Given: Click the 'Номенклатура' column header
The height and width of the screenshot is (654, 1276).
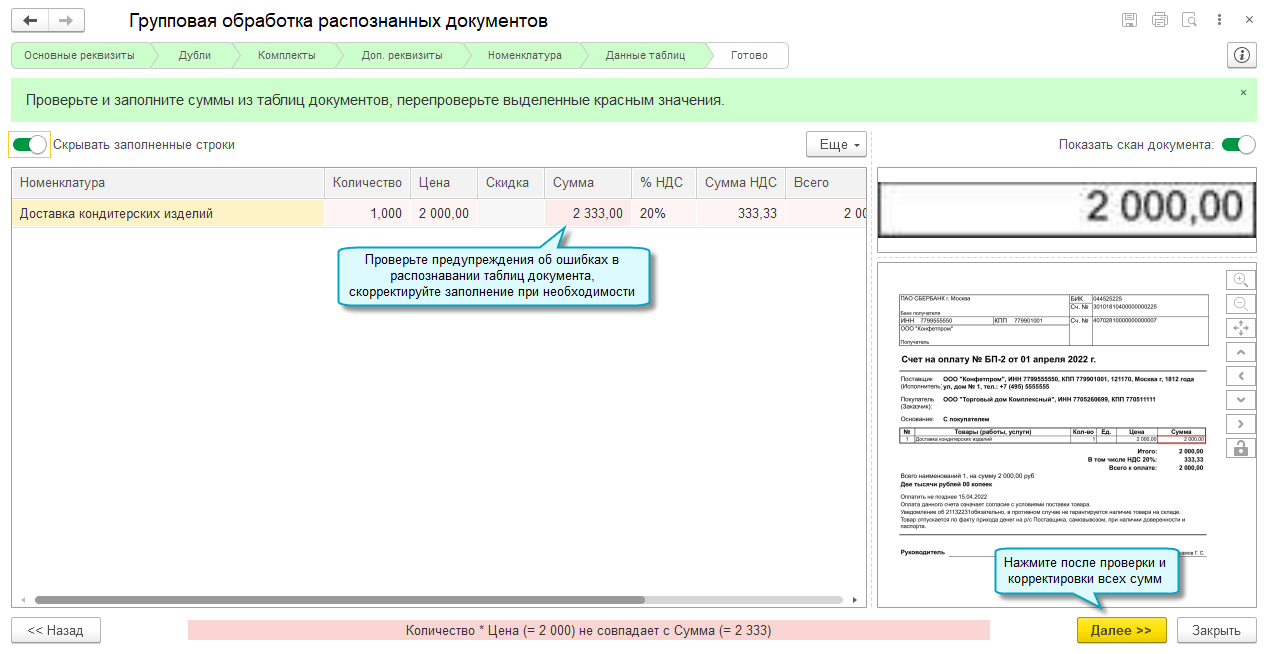Looking at the screenshot, I should [168, 183].
